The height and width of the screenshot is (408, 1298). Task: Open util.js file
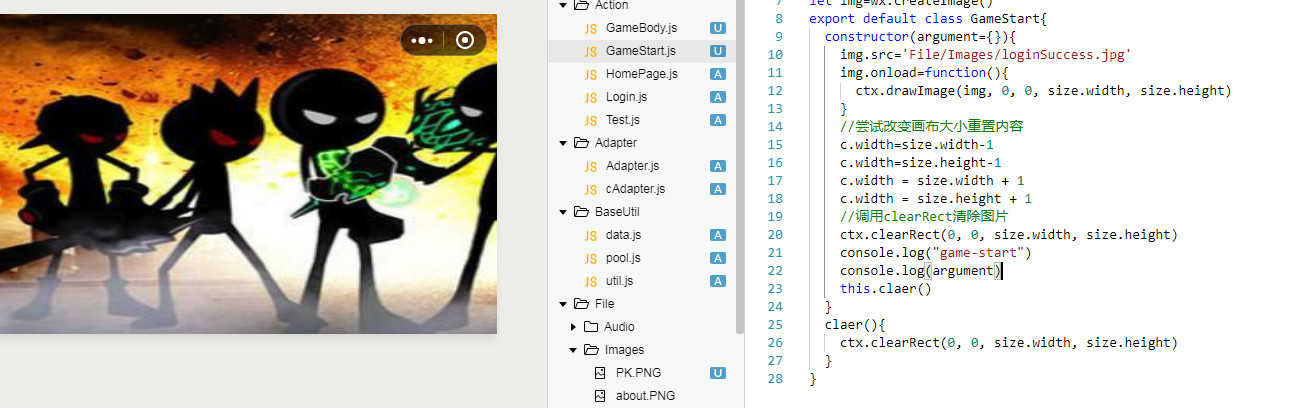(620, 281)
